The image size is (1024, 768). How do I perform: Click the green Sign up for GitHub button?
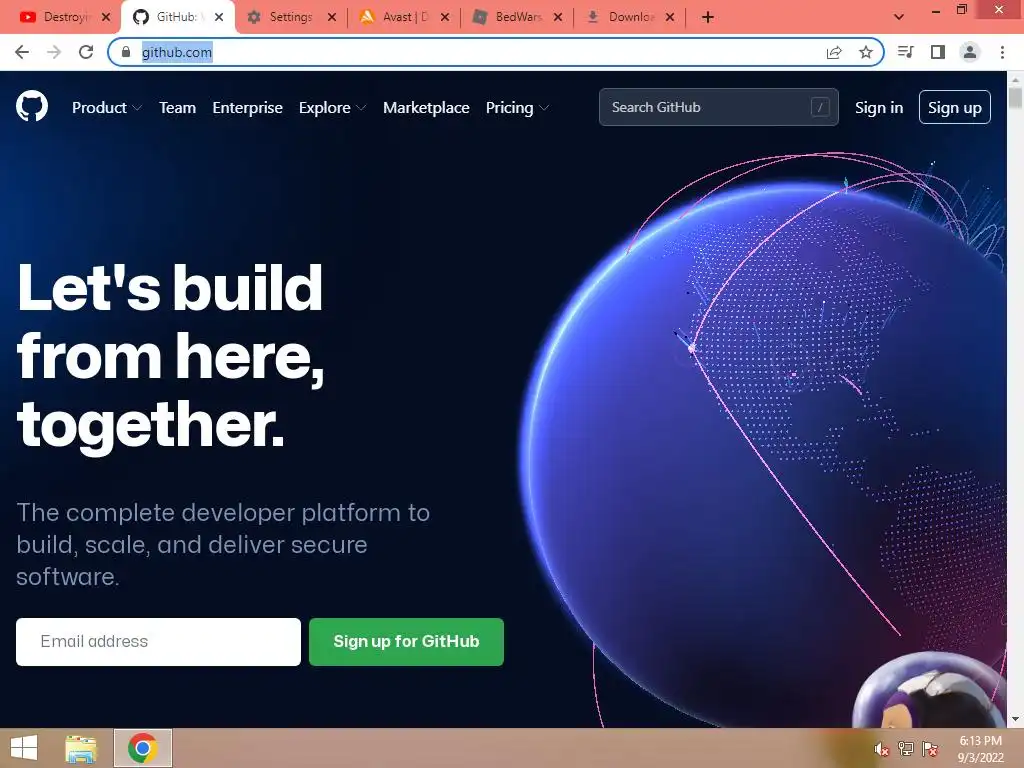click(406, 641)
